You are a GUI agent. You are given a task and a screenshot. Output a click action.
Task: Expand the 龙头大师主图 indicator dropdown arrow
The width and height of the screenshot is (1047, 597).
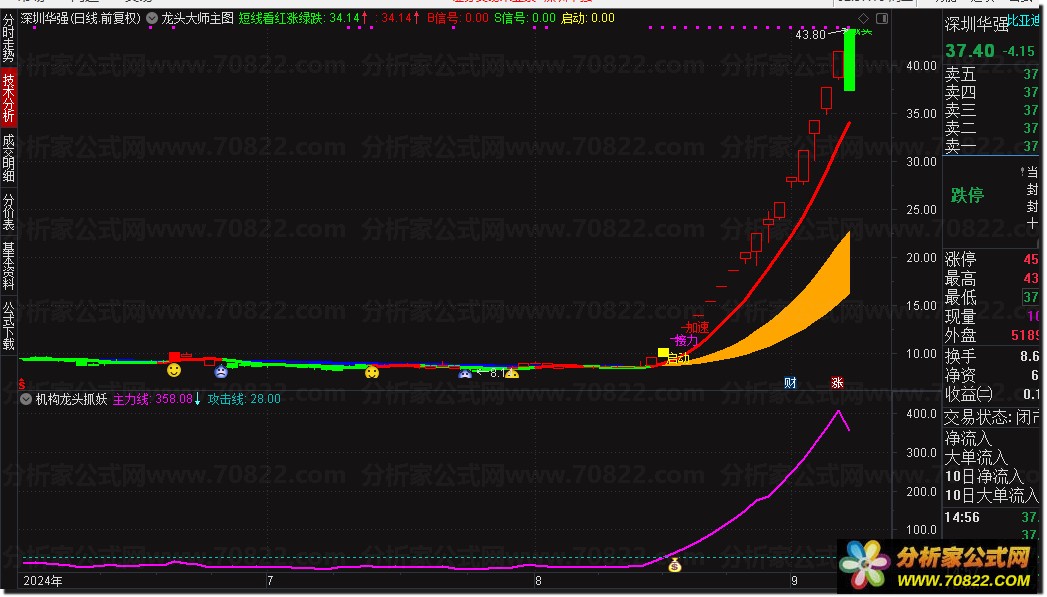point(152,18)
